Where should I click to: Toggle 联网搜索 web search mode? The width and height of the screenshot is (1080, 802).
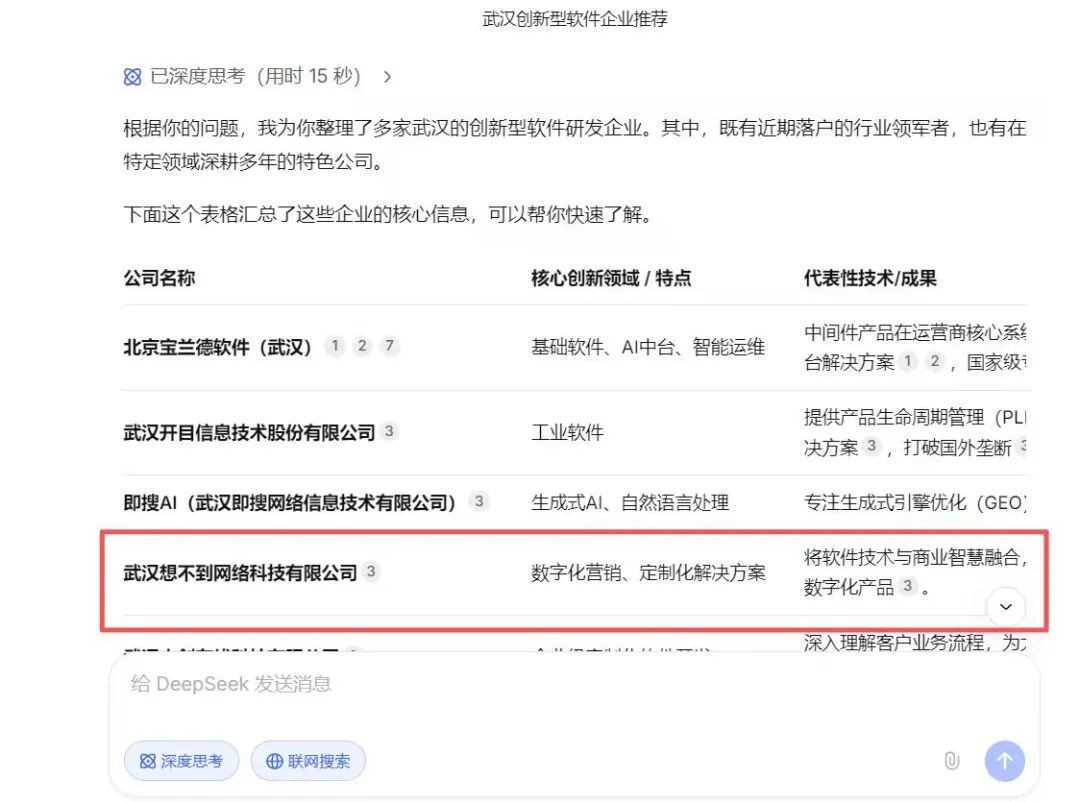tap(308, 761)
